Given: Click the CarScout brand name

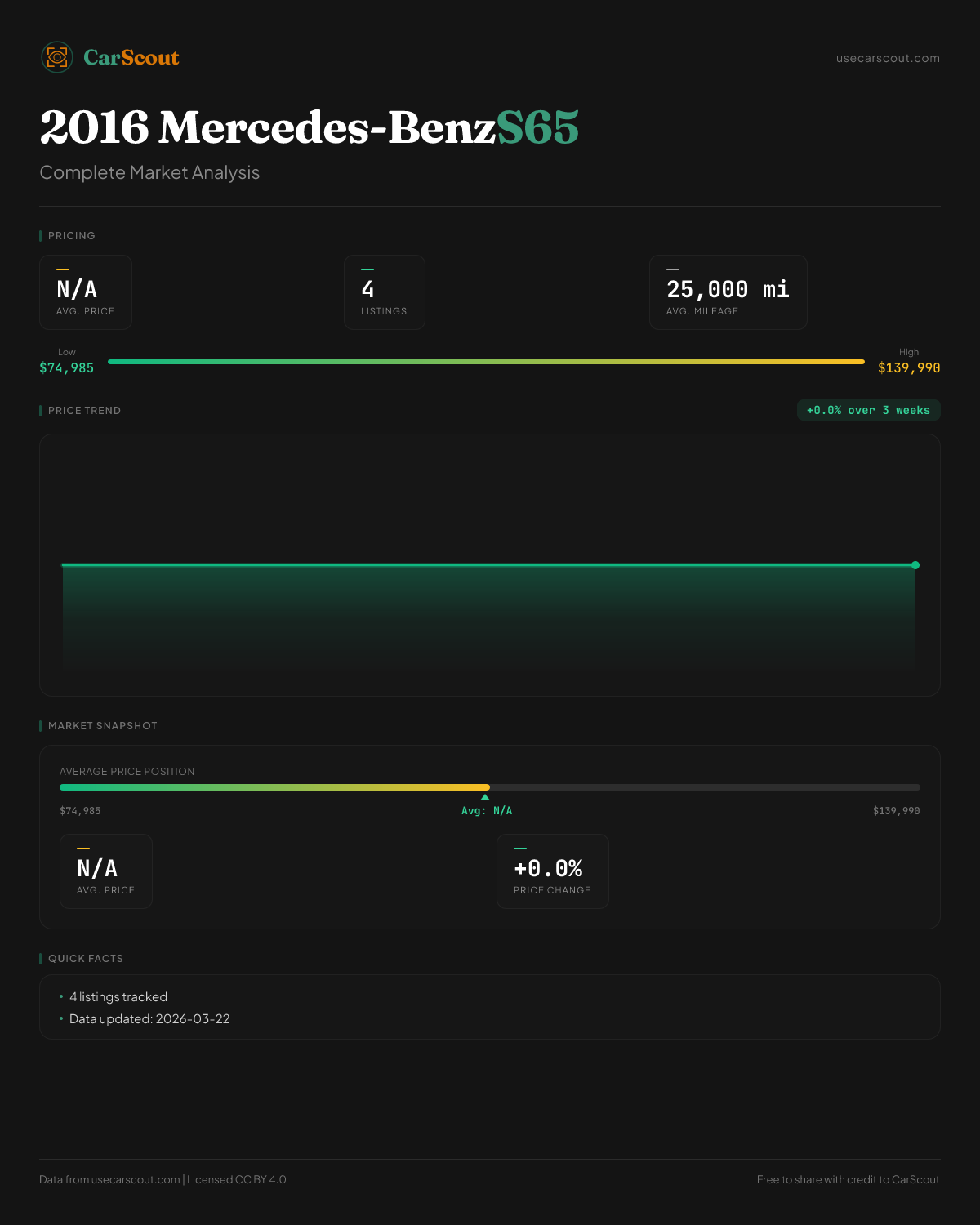Looking at the screenshot, I should (x=131, y=57).
